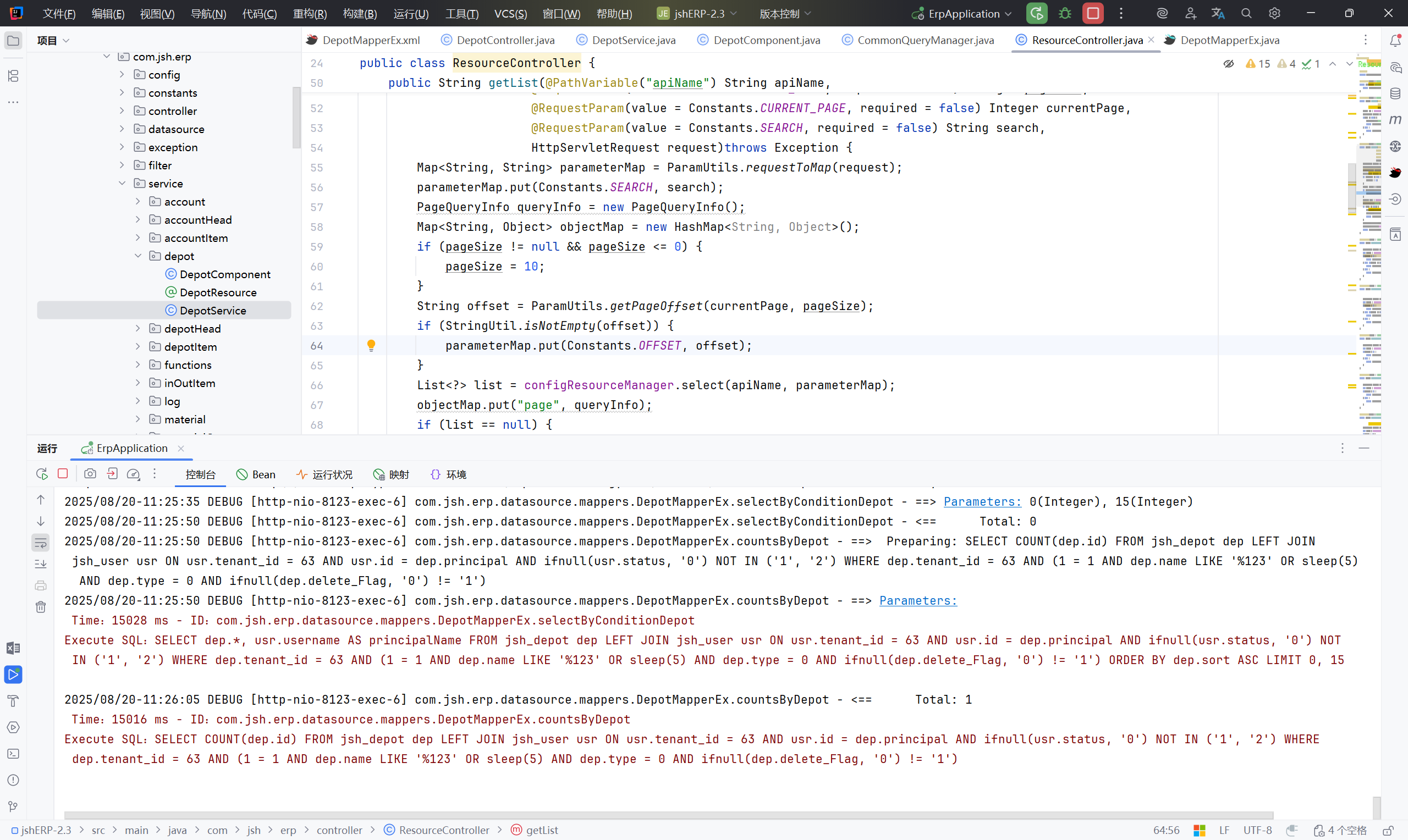
Task: Click the trash icon to clear console
Action: pyautogui.click(x=41, y=607)
